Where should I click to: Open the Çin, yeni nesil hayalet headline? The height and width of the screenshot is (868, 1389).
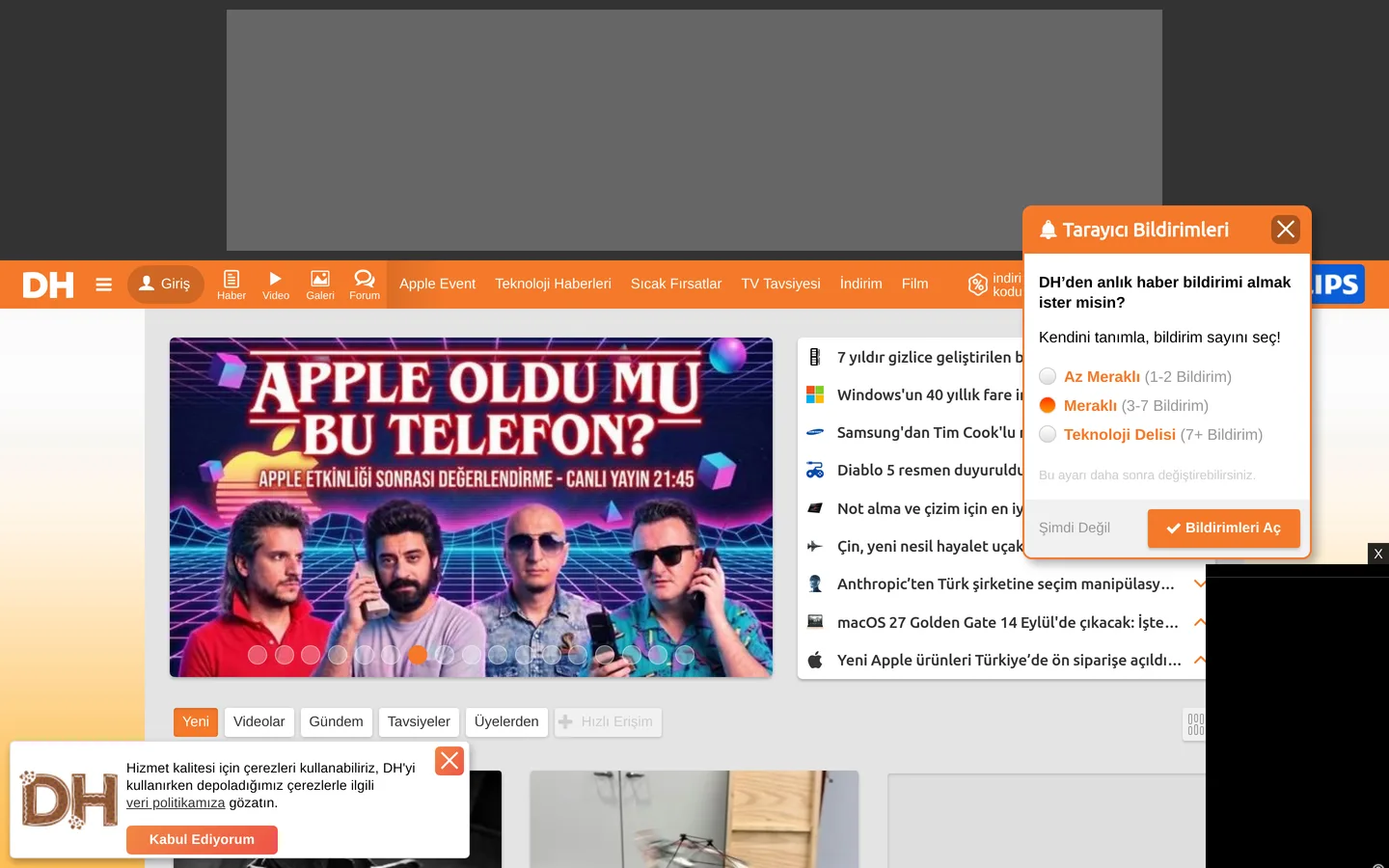tap(930, 546)
